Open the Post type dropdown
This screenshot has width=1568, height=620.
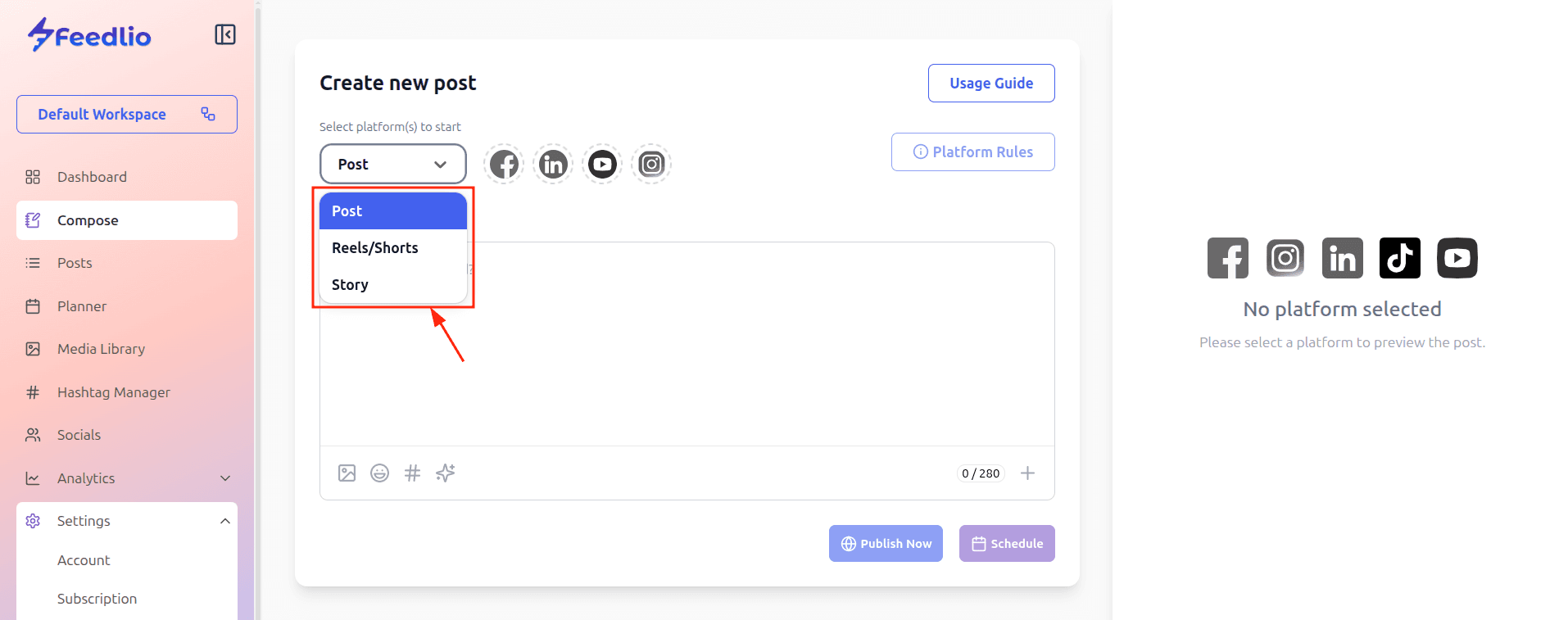pos(393,165)
